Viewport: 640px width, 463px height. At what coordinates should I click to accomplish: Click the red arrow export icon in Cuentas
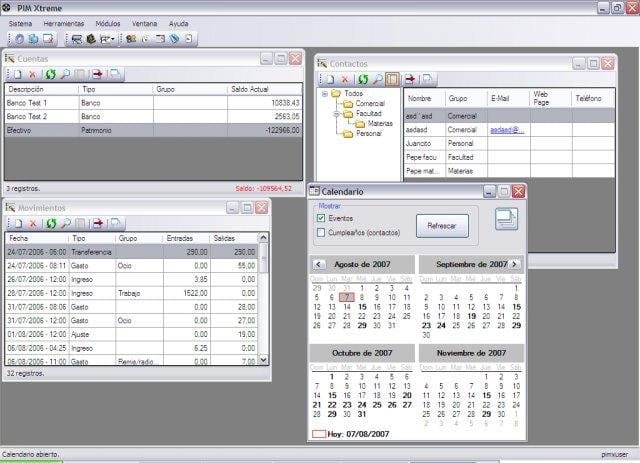click(x=98, y=74)
